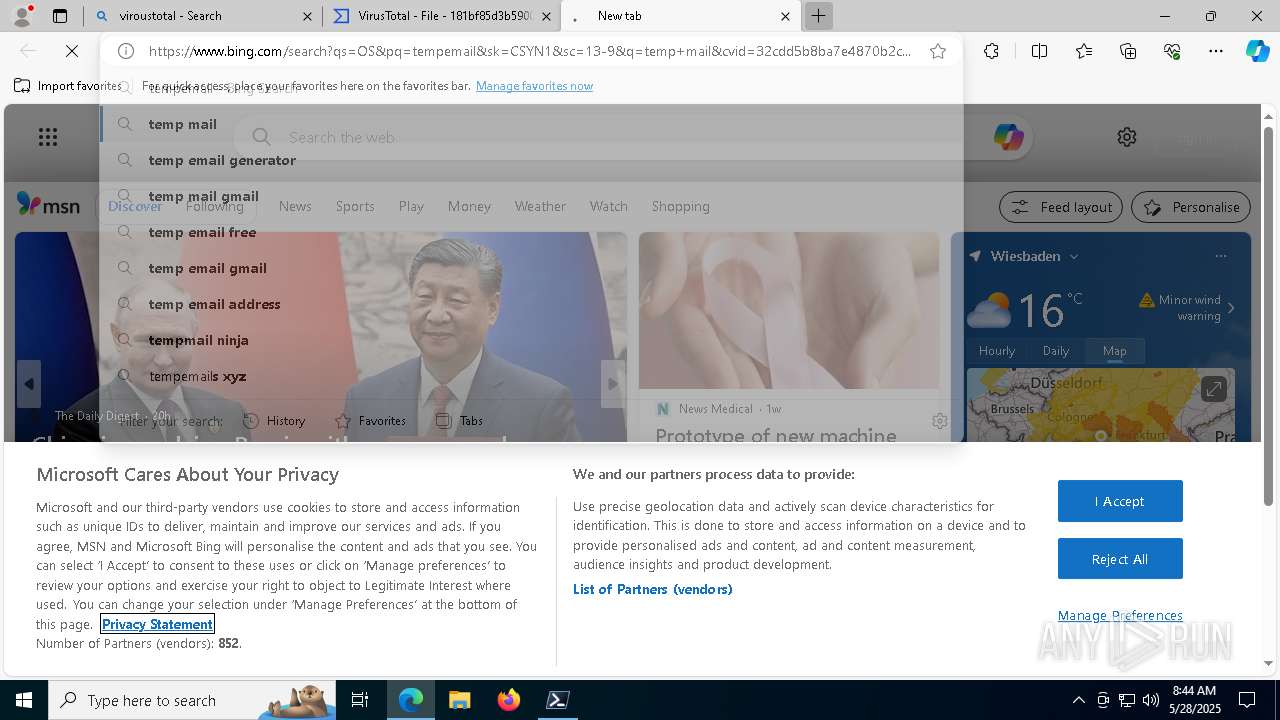Click the Personalise button
Image resolution: width=1280 pixels, height=720 pixels.
(1191, 207)
